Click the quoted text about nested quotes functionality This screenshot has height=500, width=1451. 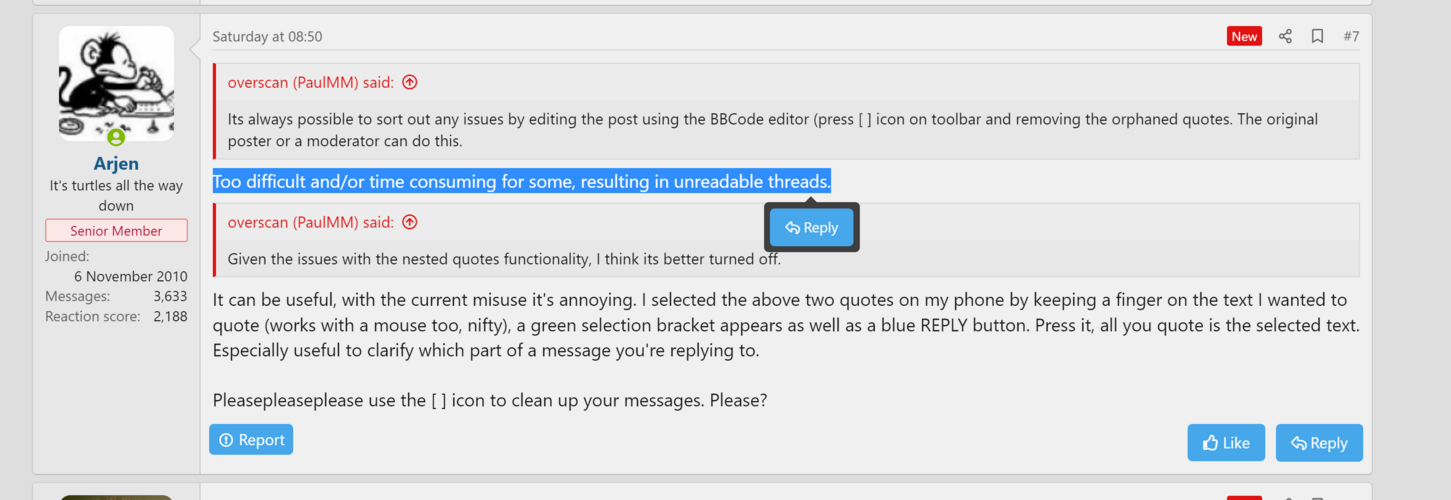click(504, 259)
